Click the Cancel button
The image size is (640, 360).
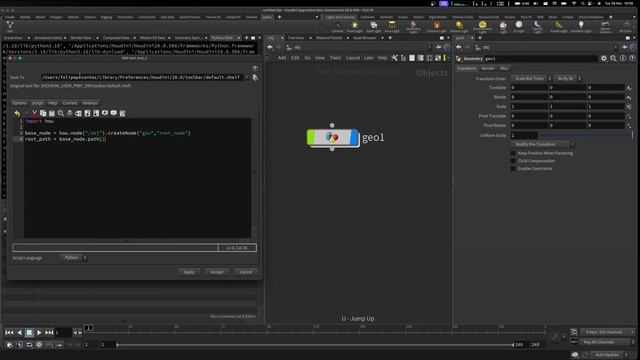point(246,272)
